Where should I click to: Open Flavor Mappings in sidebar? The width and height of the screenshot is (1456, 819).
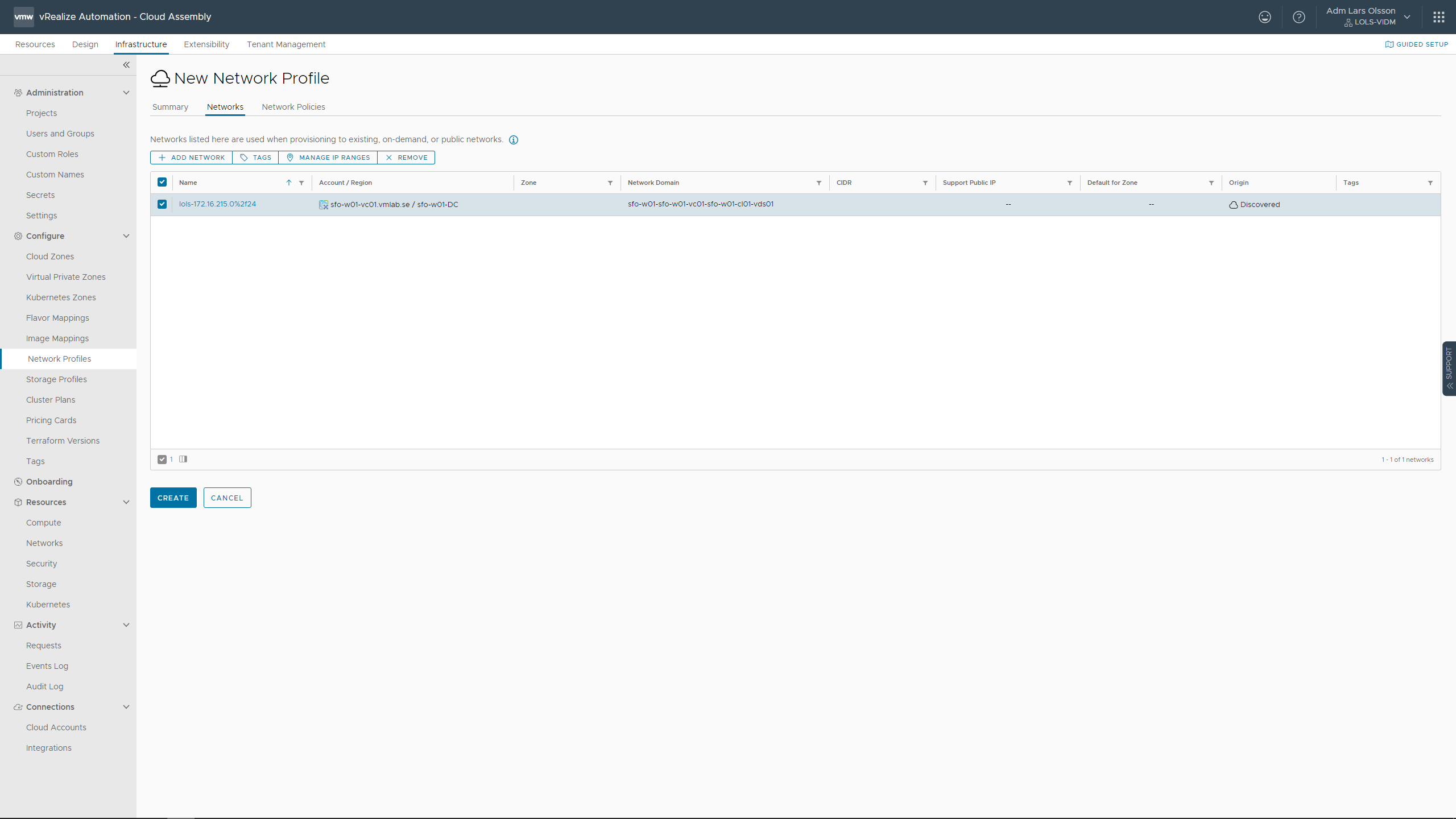(57, 318)
